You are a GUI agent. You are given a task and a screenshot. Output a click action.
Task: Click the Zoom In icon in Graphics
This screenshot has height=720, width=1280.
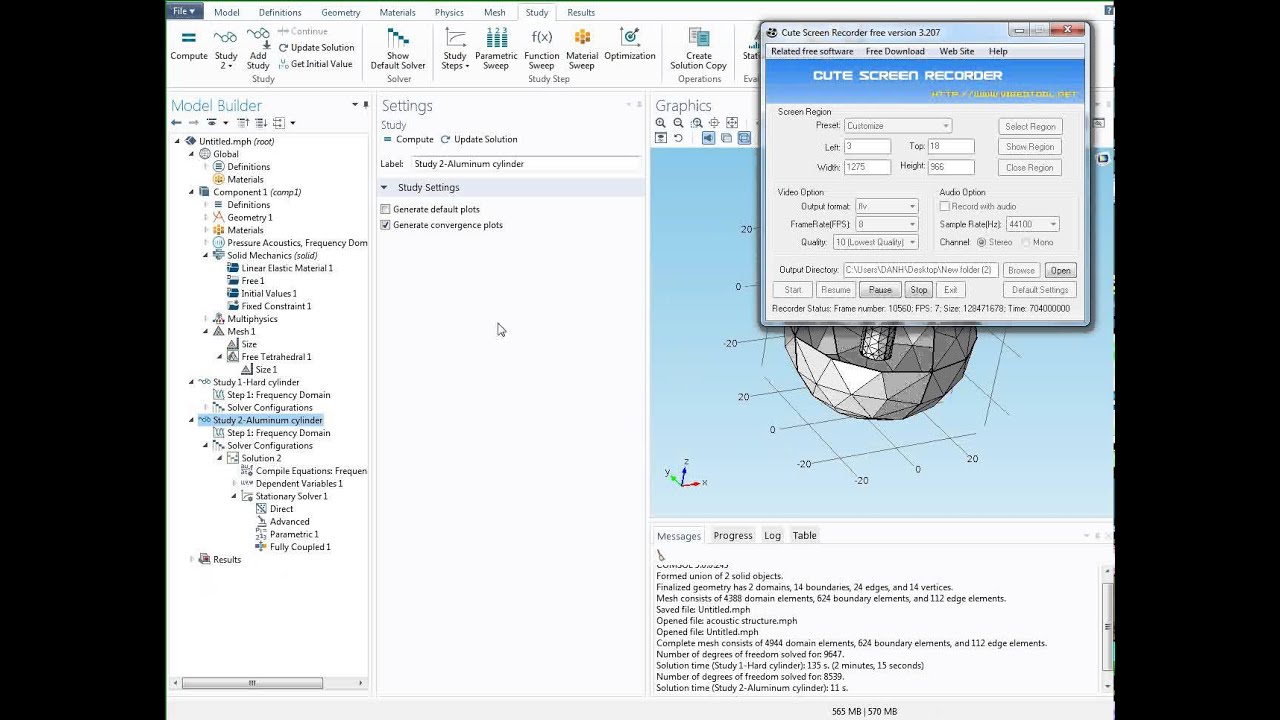coord(661,123)
